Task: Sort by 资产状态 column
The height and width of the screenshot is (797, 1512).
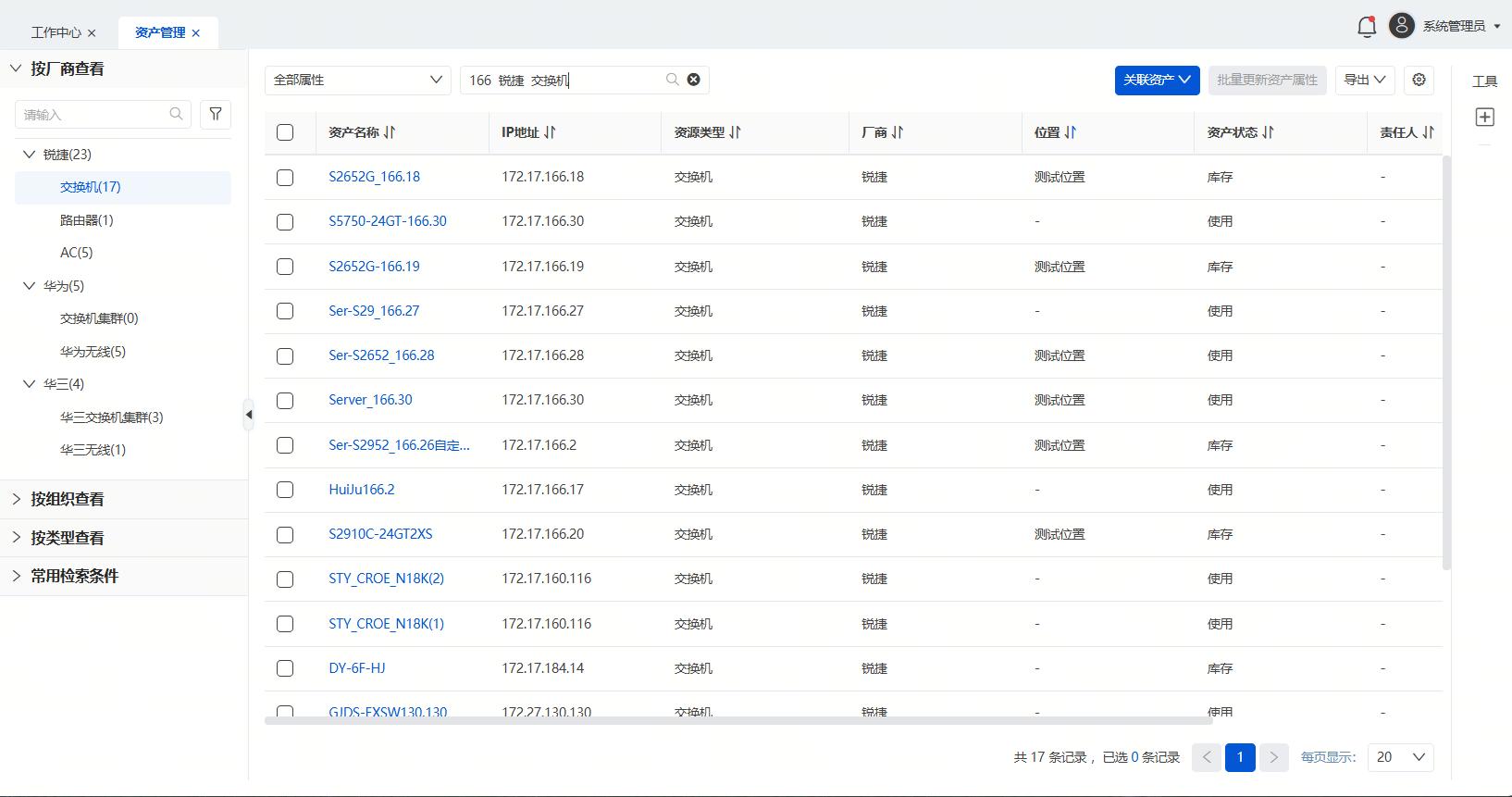Action: click(1268, 132)
